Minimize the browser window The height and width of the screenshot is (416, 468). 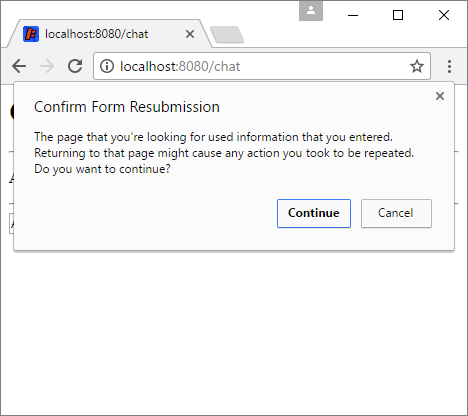click(x=353, y=15)
